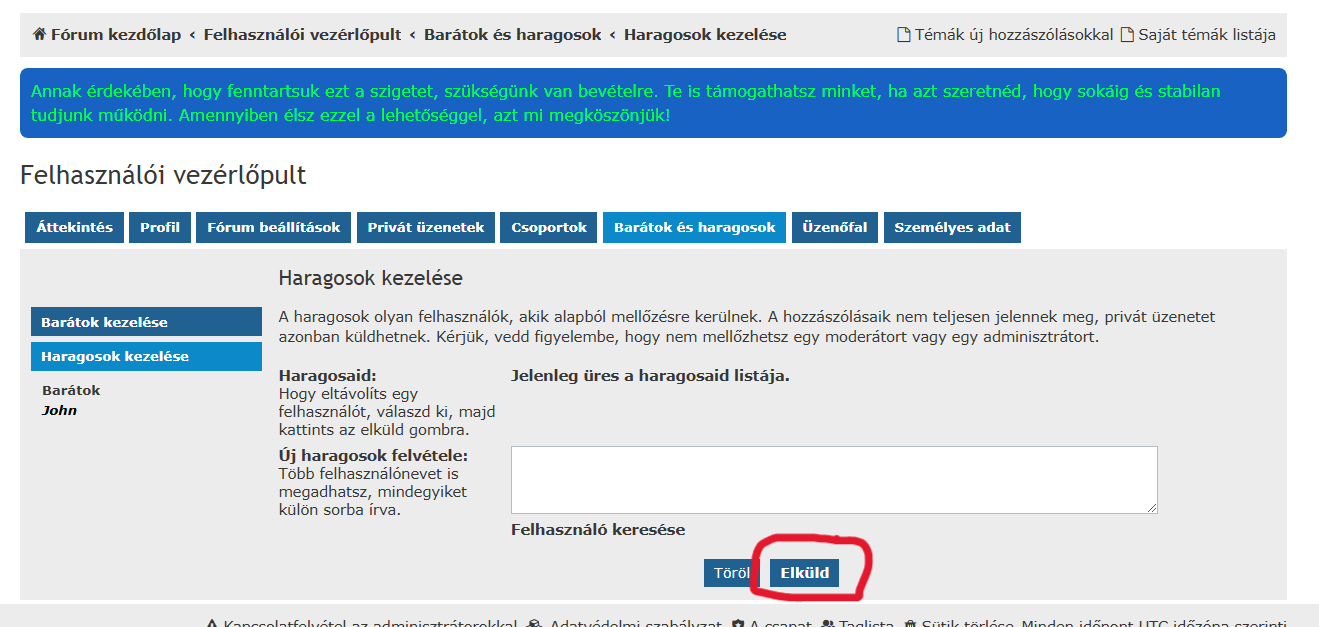
Task: Switch to the Csoportok tab
Action: point(549,227)
